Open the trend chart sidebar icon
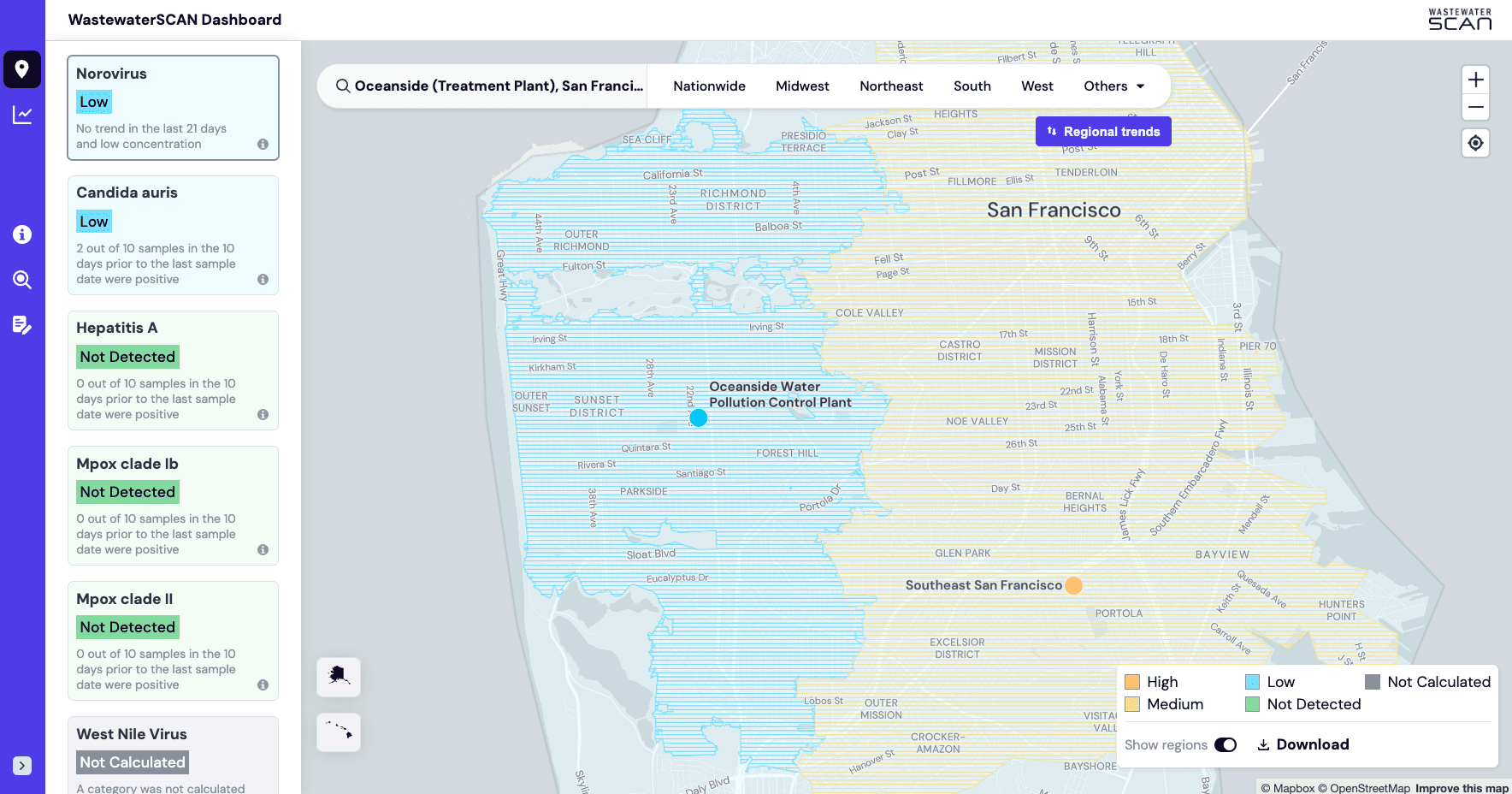The width and height of the screenshot is (1512, 794). [22, 115]
